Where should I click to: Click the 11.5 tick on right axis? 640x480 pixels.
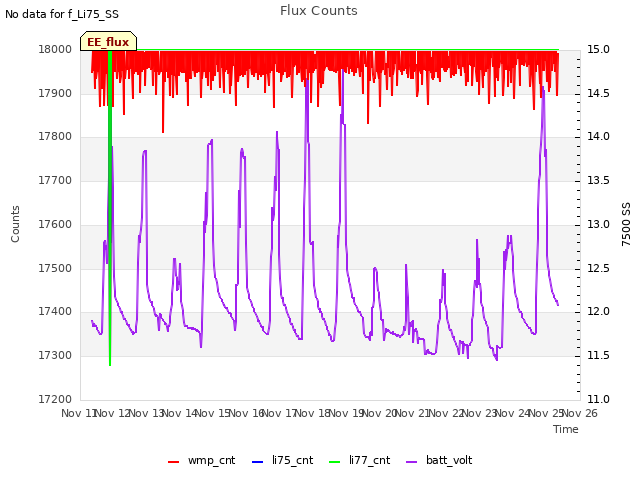pyautogui.click(x=598, y=356)
